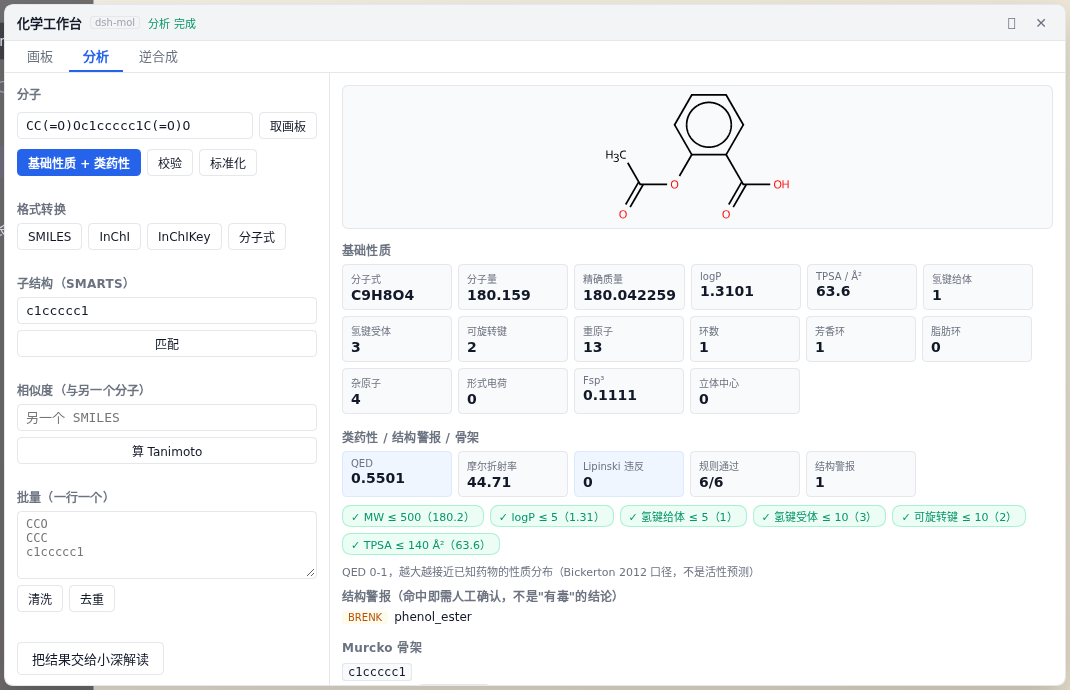This screenshot has width=1070, height=690.
Task: Click the 校验 button
Action: [x=170, y=163]
